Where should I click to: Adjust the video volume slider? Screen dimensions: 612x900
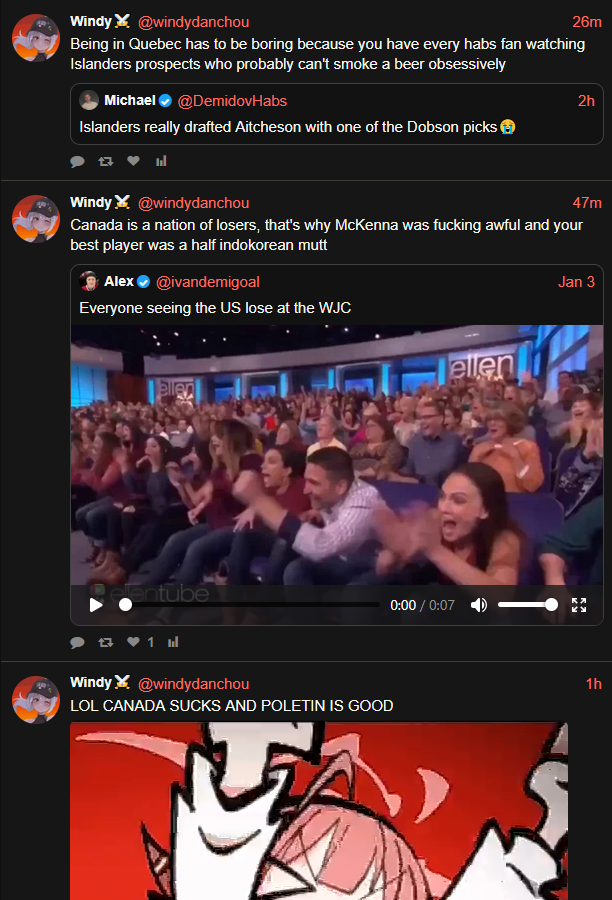(x=527, y=604)
